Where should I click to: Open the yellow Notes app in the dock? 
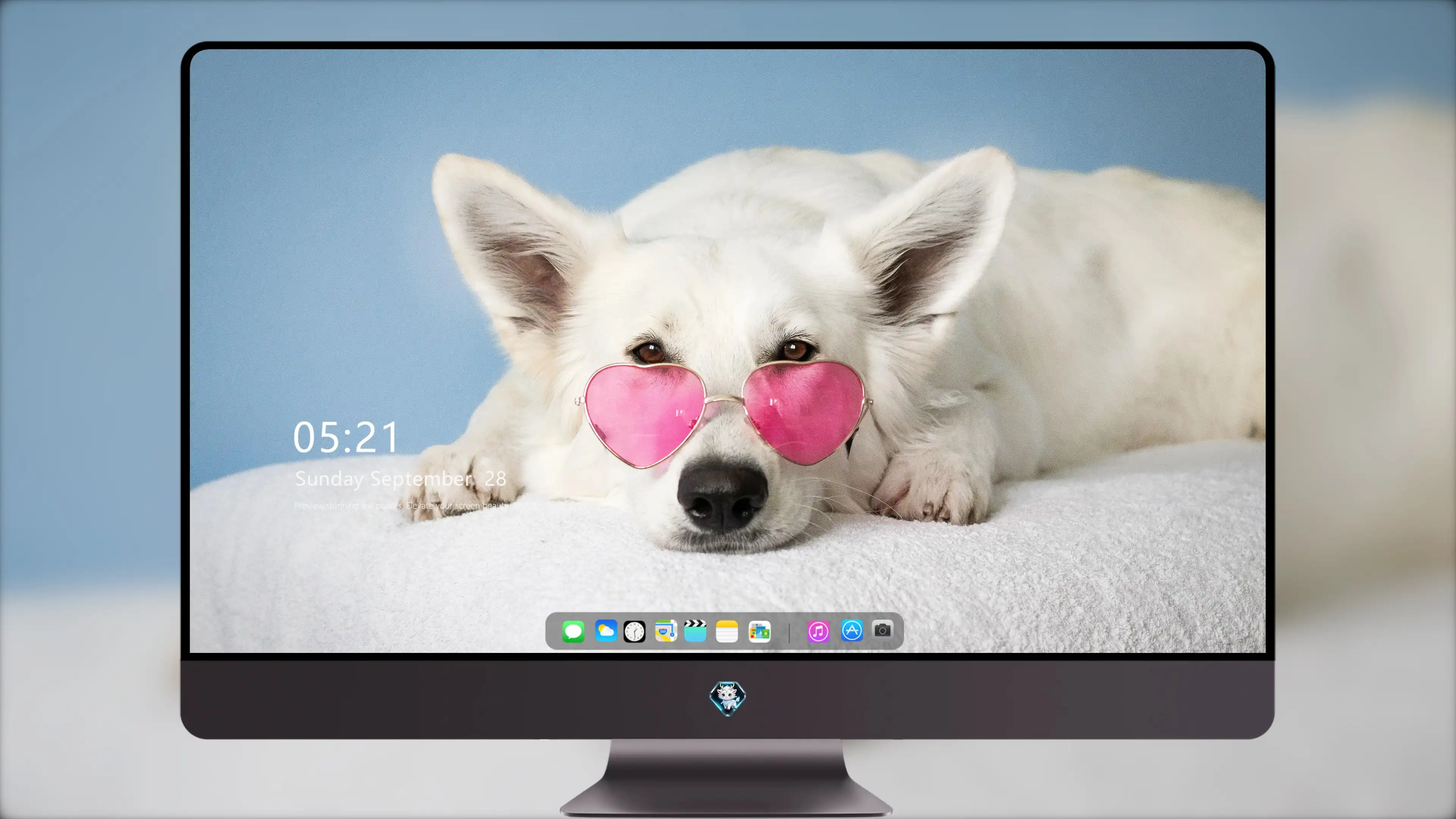pyautogui.click(x=727, y=631)
